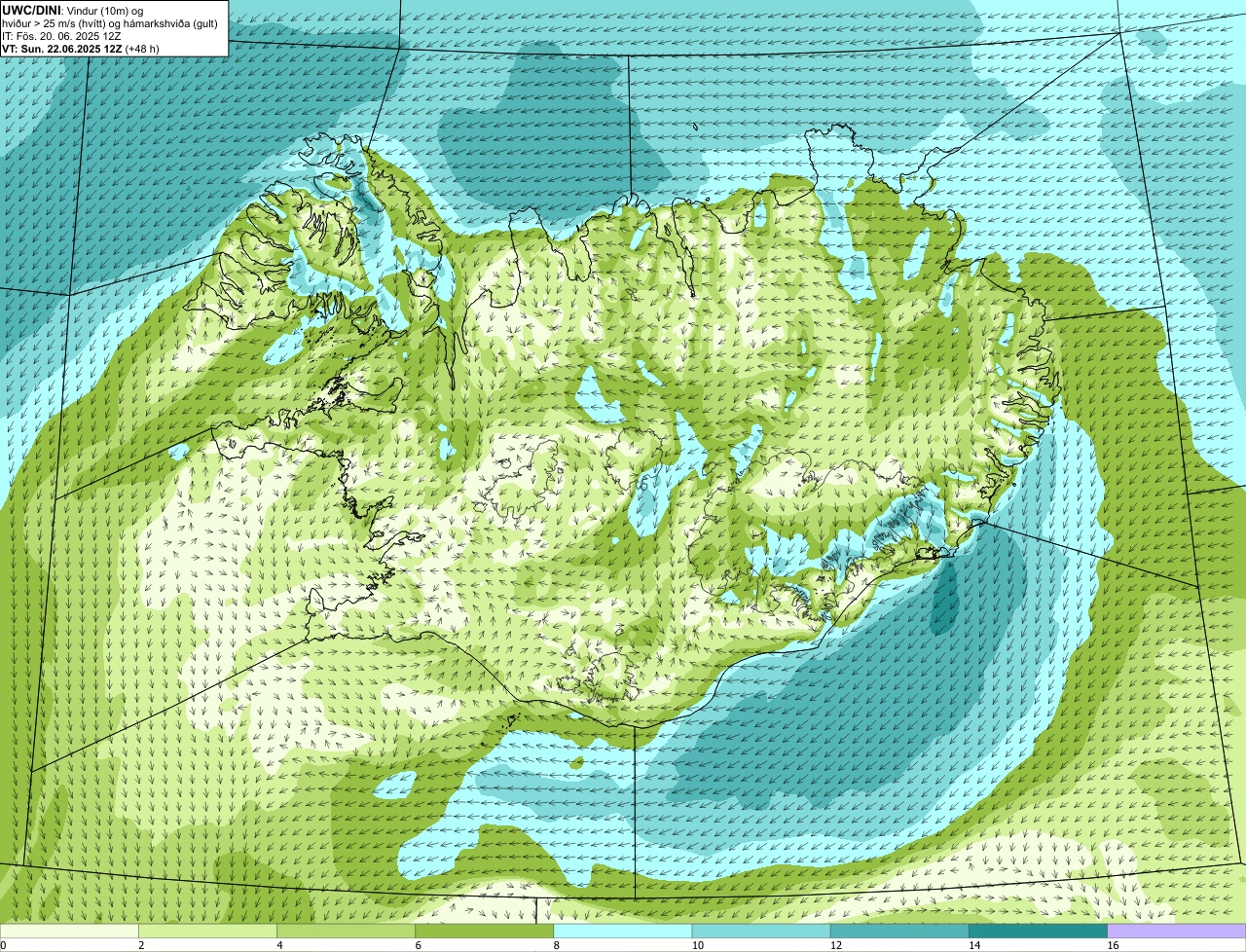Click the 'Vindur (10m) og' text
This screenshot has width=1246, height=952.
pos(104,10)
